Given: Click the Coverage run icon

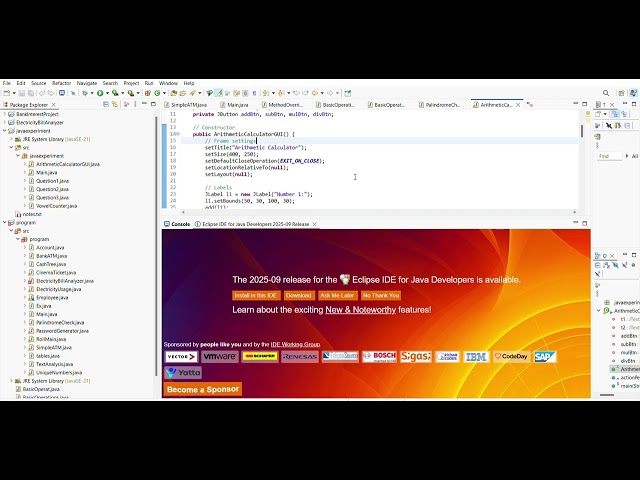Looking at the screenshot, I should [x=115, y=93].
